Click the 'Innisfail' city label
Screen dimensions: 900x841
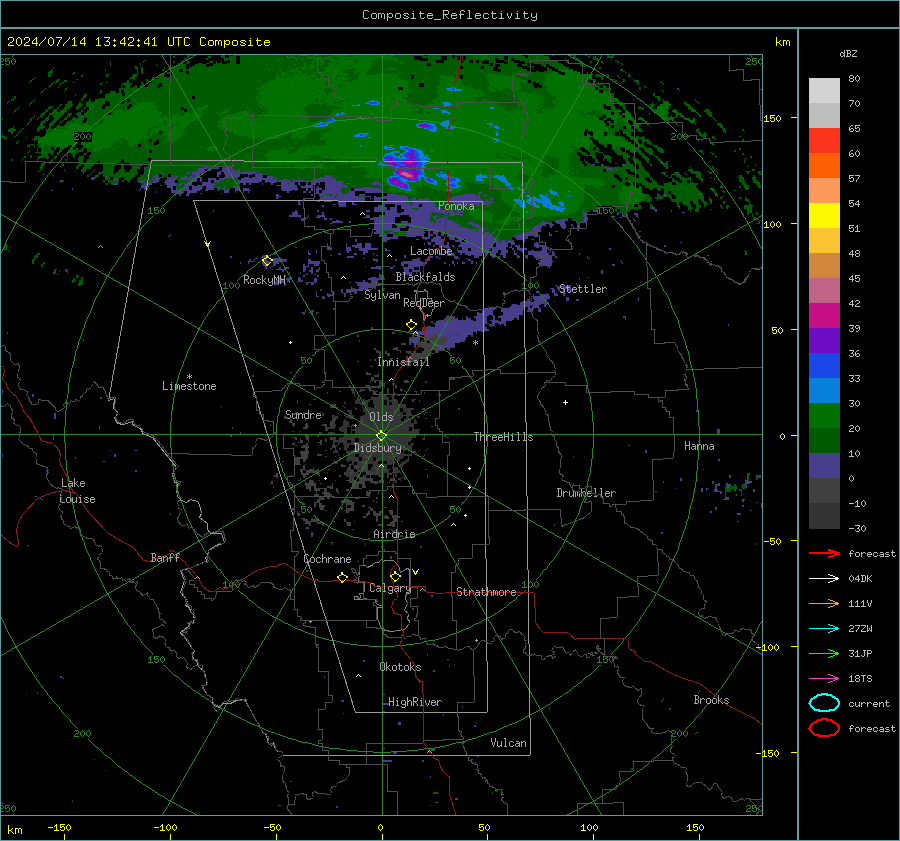tap(403, 362)
